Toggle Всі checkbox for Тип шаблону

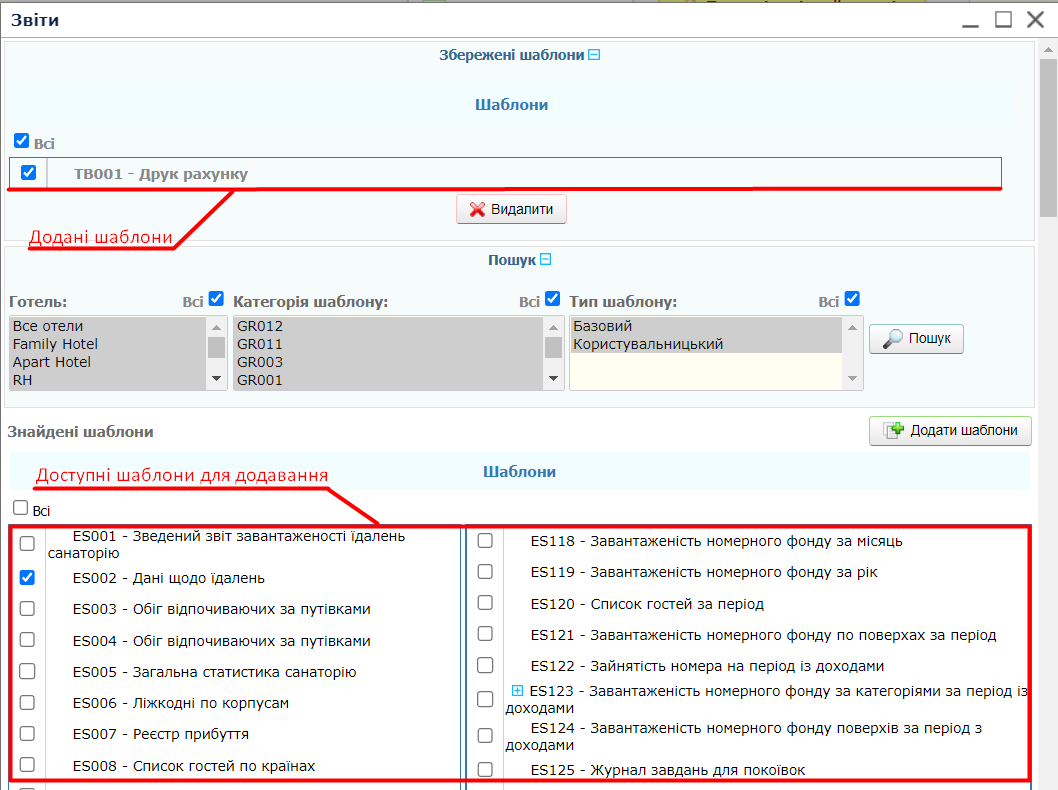coord(852,299)
